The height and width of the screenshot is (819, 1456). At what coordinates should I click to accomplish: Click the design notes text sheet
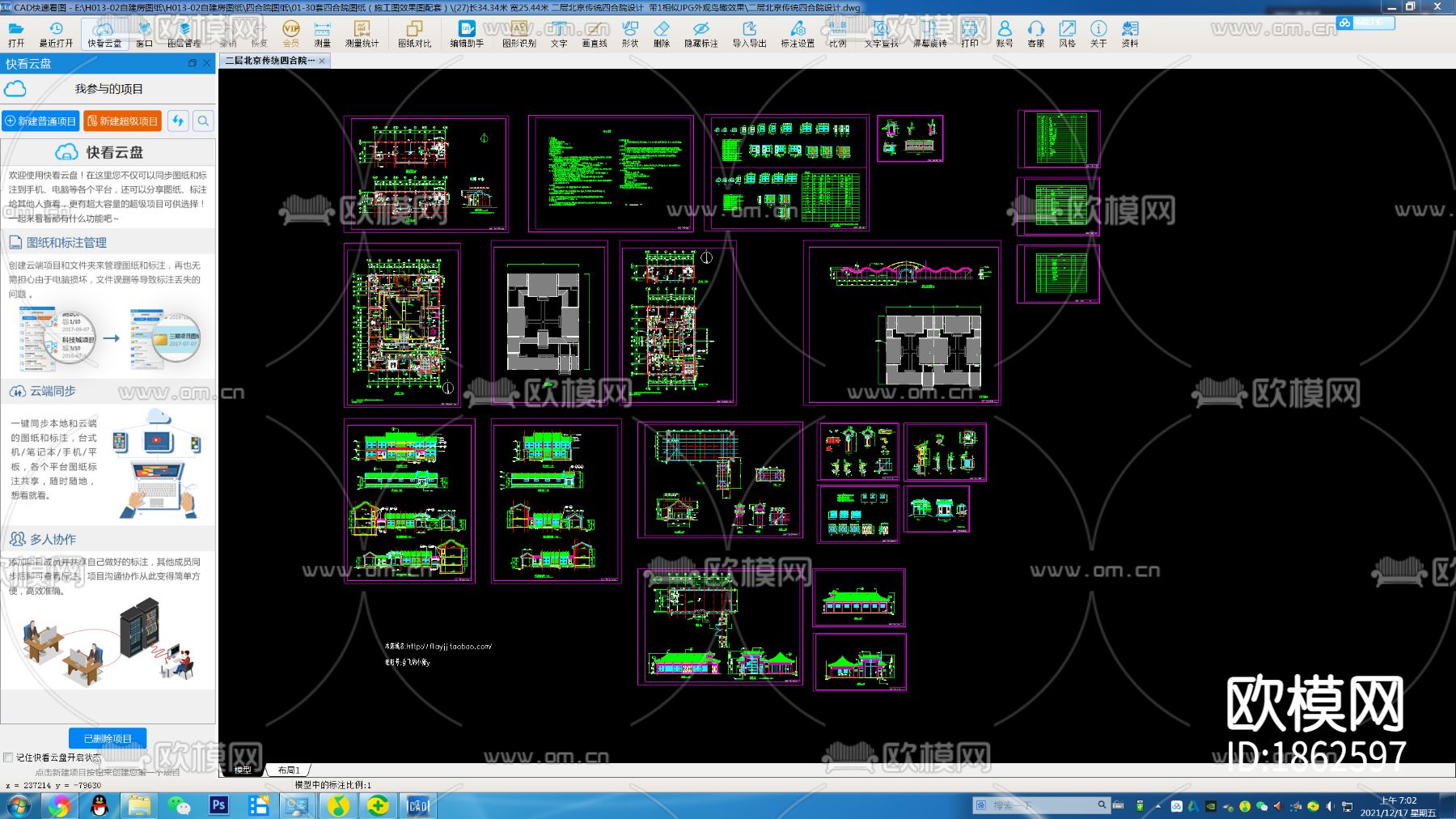click(x=612, y=173)
